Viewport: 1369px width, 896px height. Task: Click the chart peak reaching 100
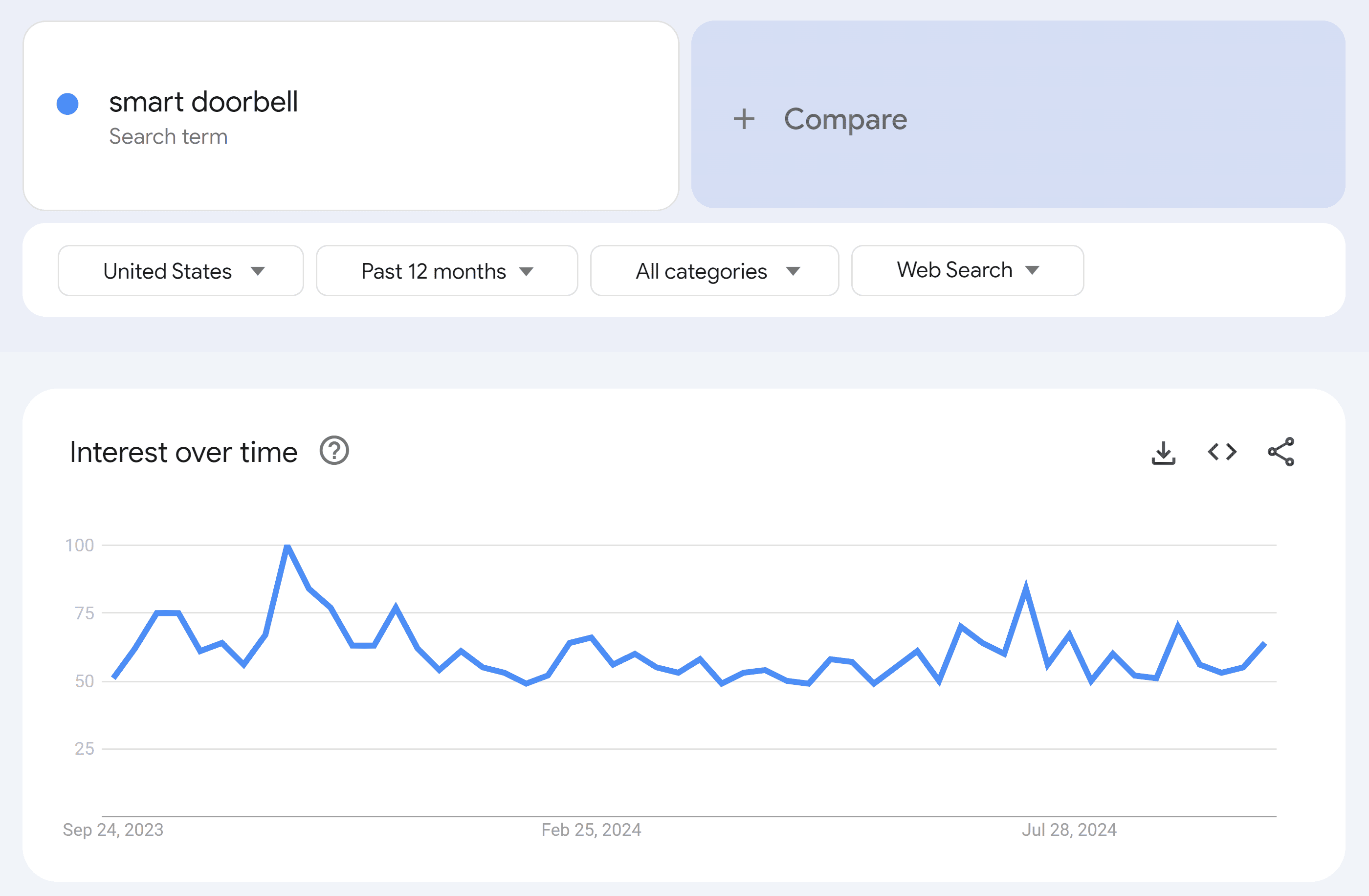click(x=287, y=546)
